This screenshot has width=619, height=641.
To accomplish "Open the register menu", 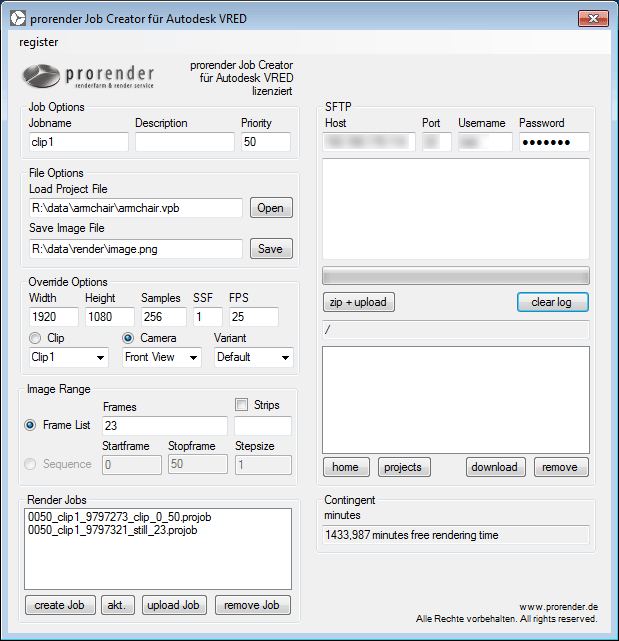I will pos(38,42).
